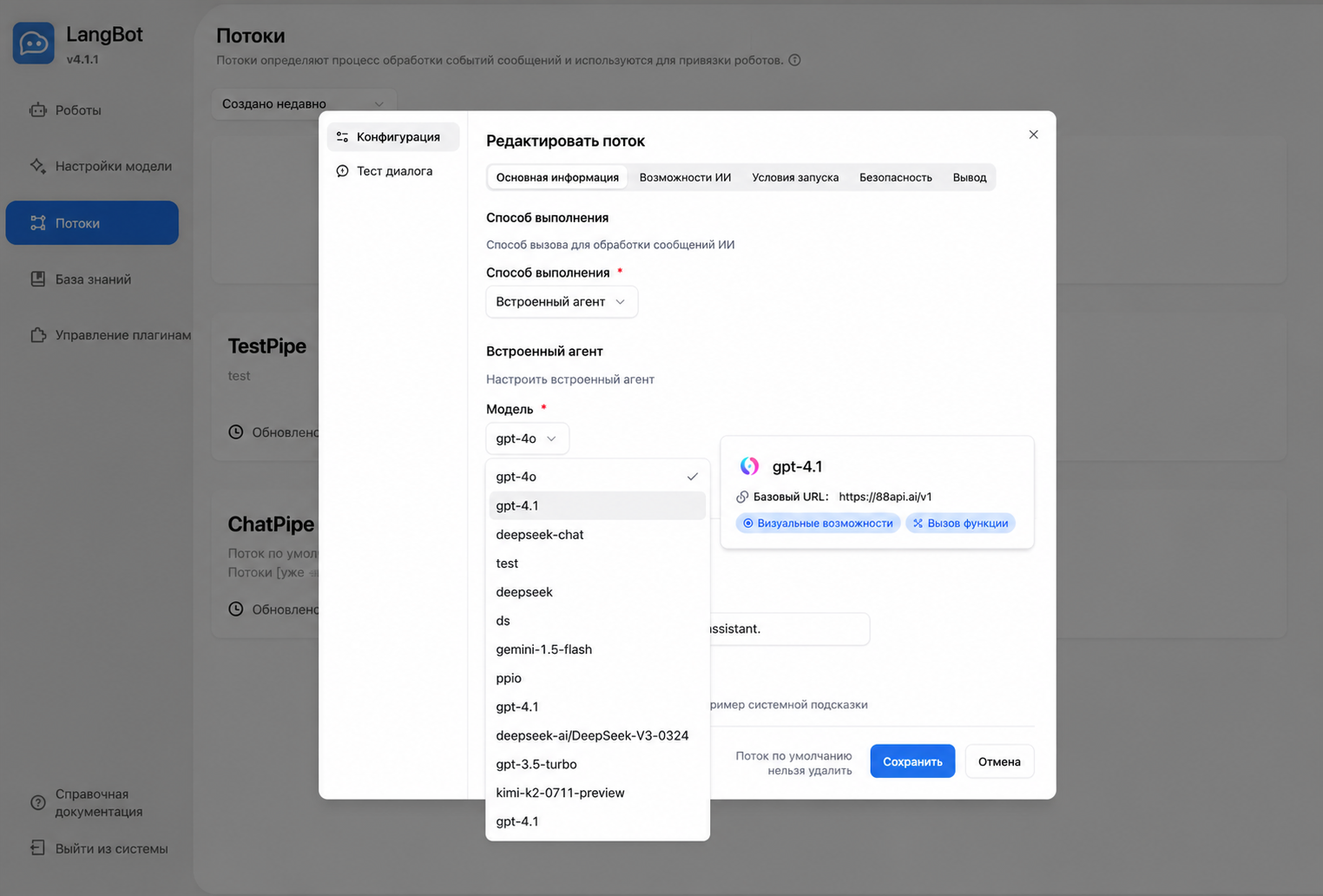Open the Создано недавно sort dropdown
The width and height of the screenshot is (1323, 896).
[x=304, y=104]
